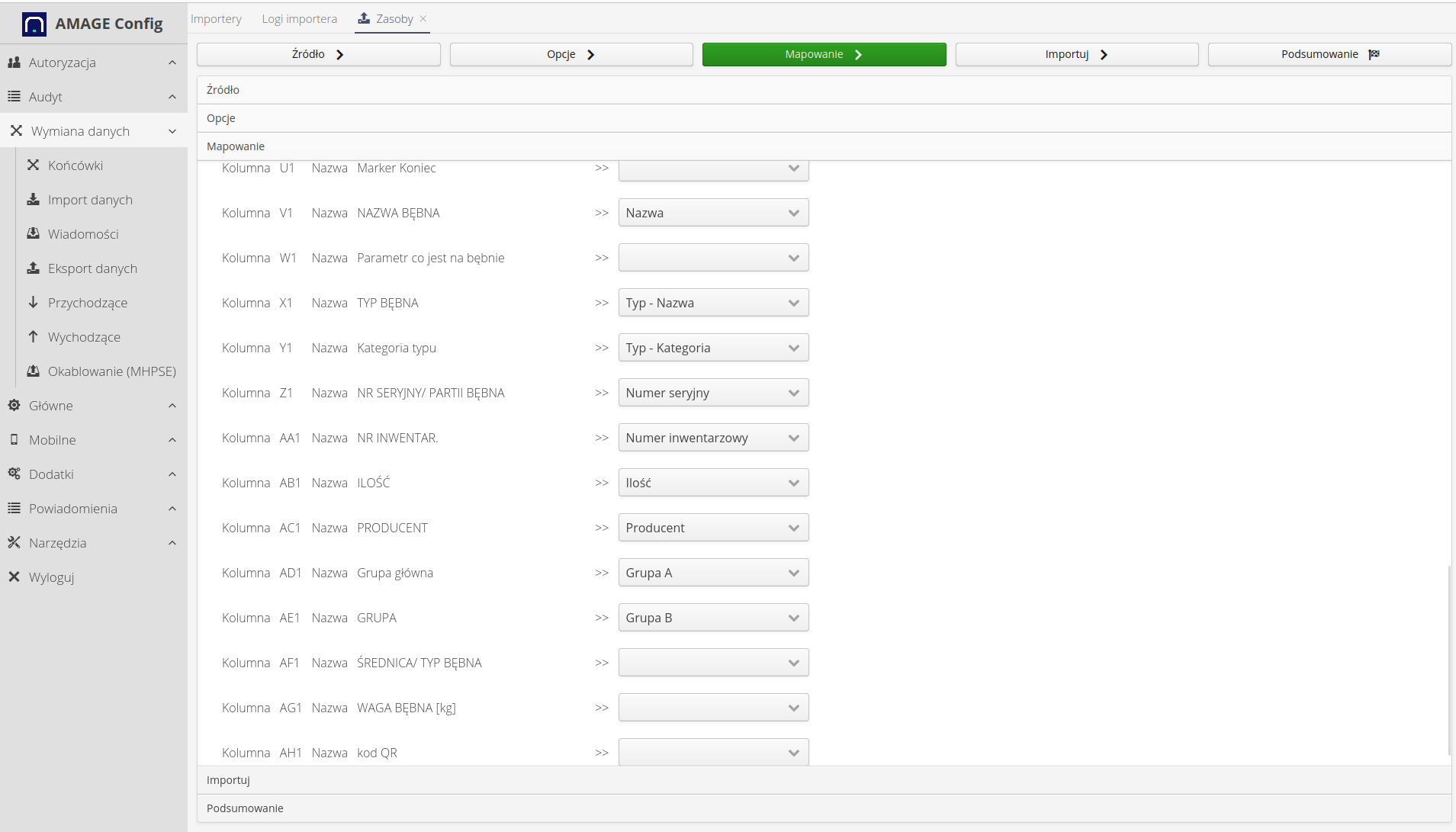Open the empty WAGA BĘBNA dropdown

click(x=713, y=708)
